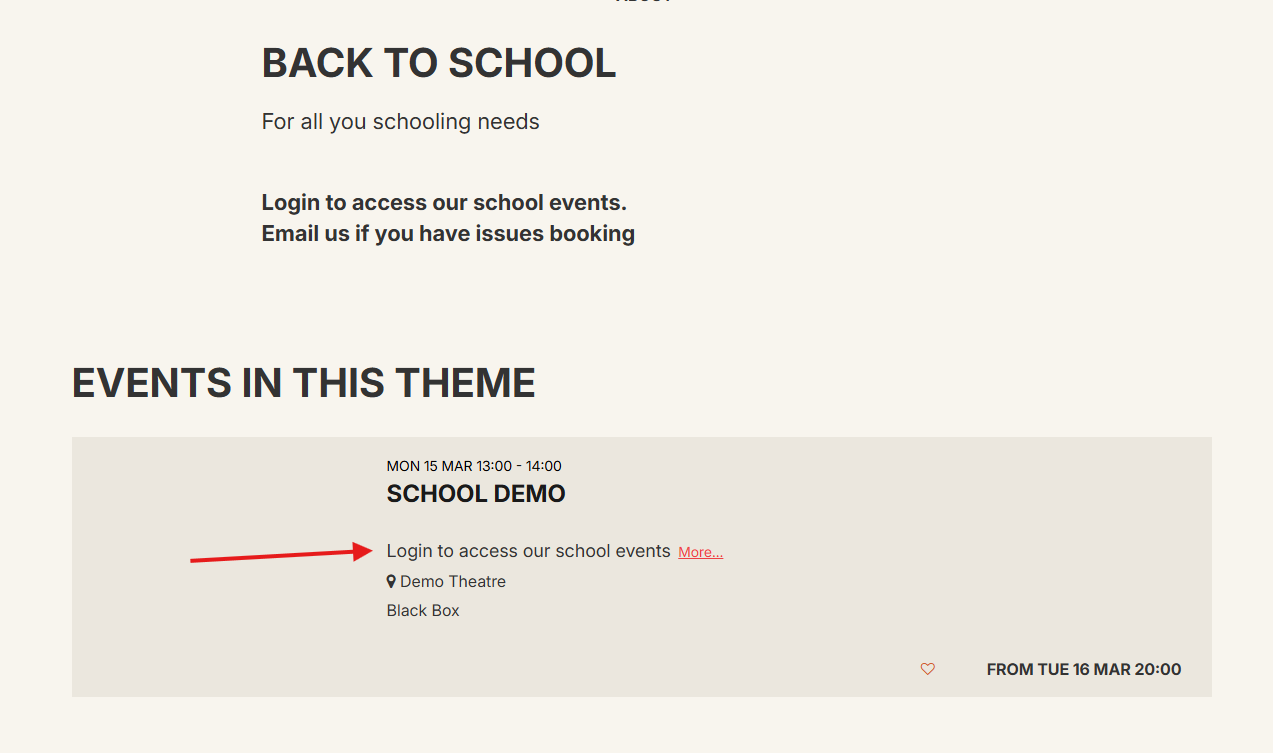This screenshot has height=753, width=1273.
Task: Click the location pin icon beside Demo Theatre
Action: pyautogui.click(x=390, y=581)
